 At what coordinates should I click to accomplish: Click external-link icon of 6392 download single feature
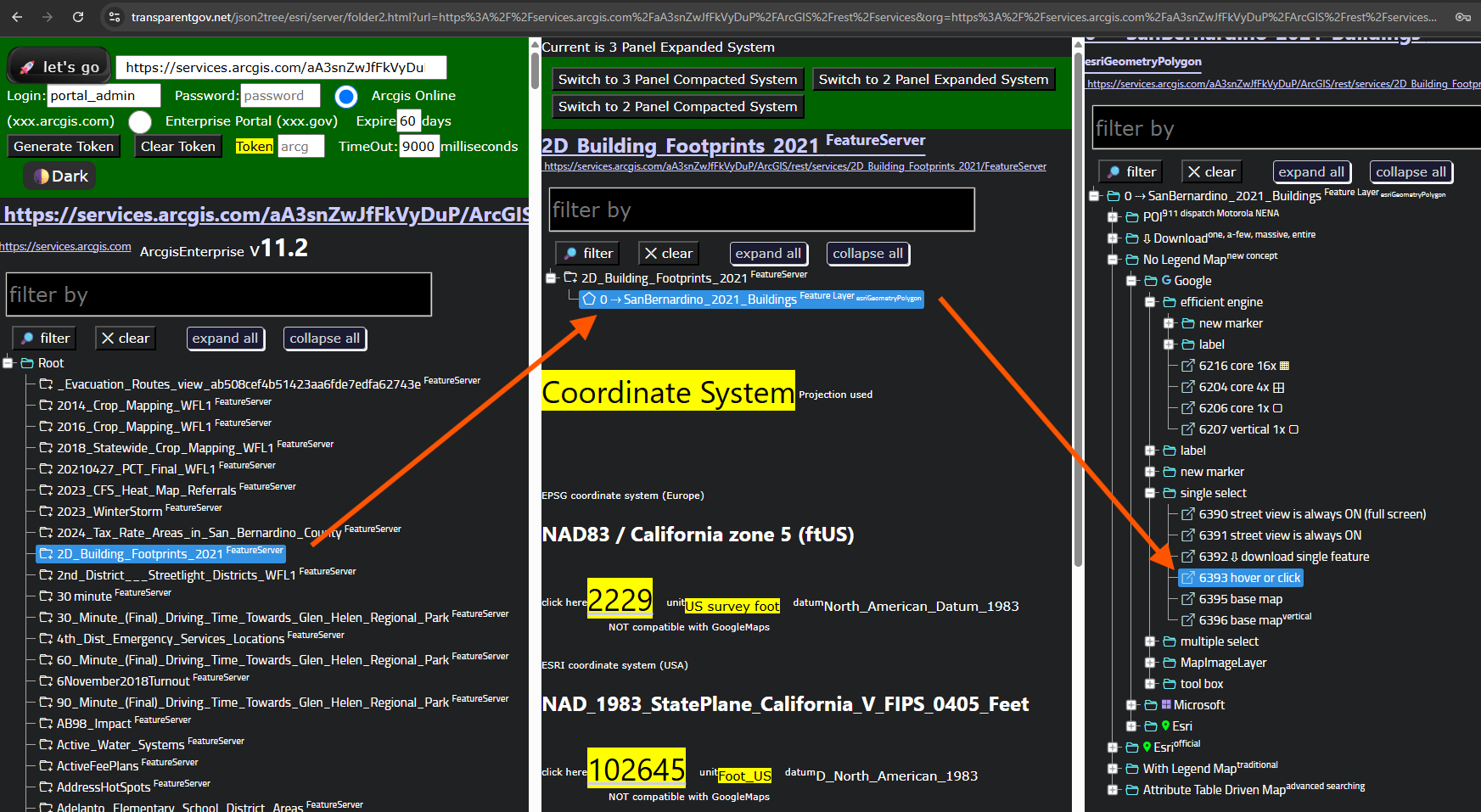(x=1188, y=557)
